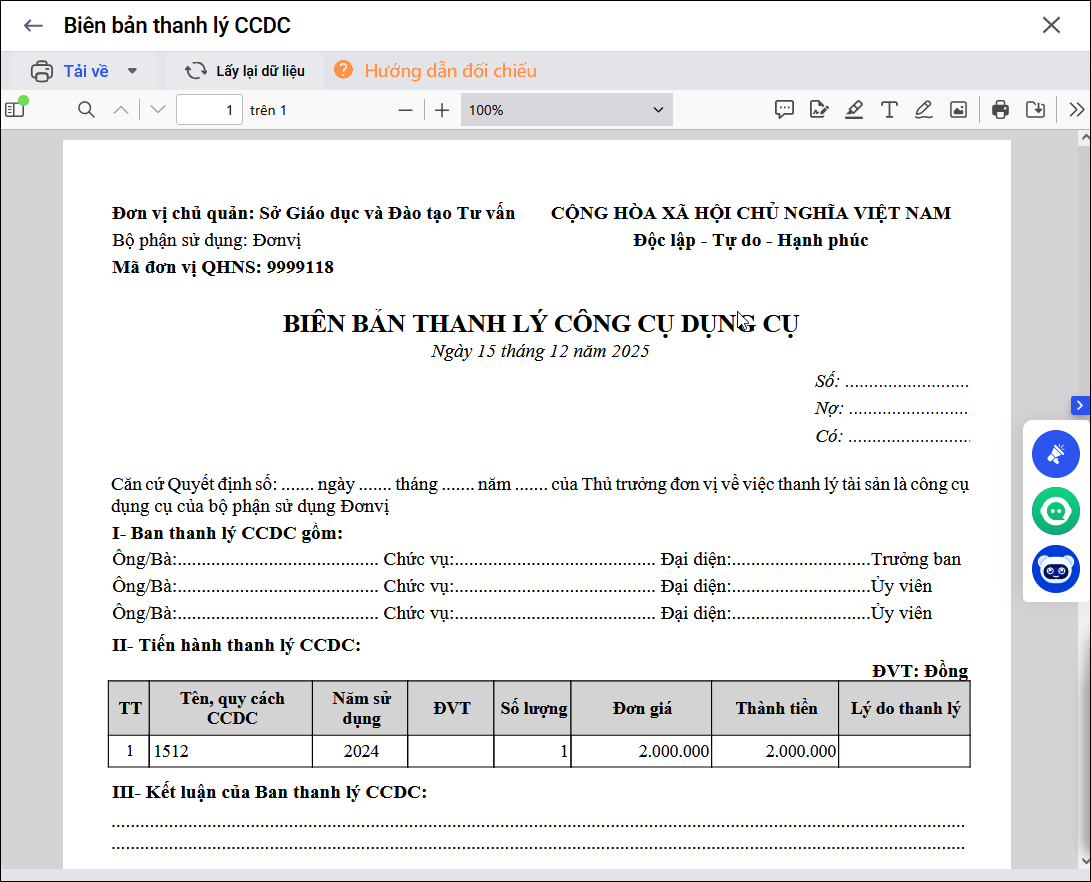Add a comment annotation
This screenshot has width=1091, height=882.
(784, 110)
